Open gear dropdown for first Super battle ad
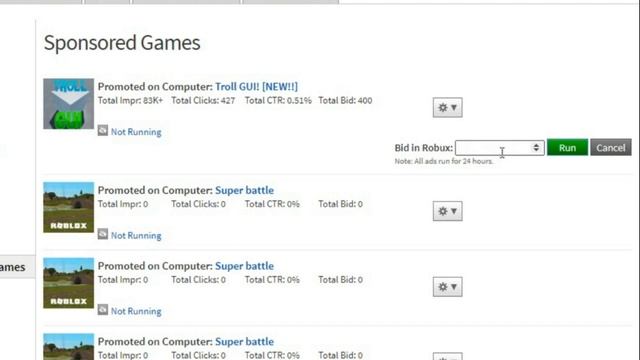Image resolution: width=640 pixels, height=360 pixels. pos(447,211)
